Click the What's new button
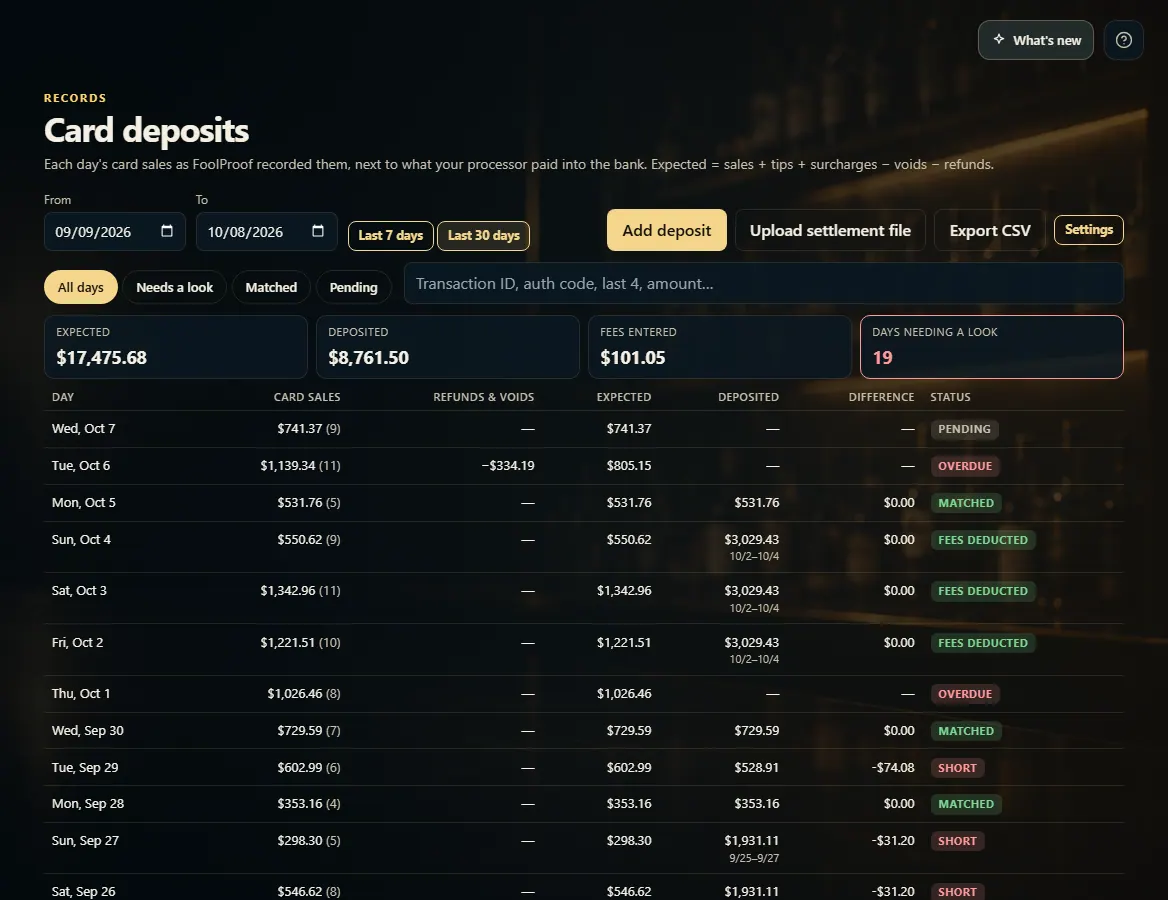 [x=1035, y=40]
